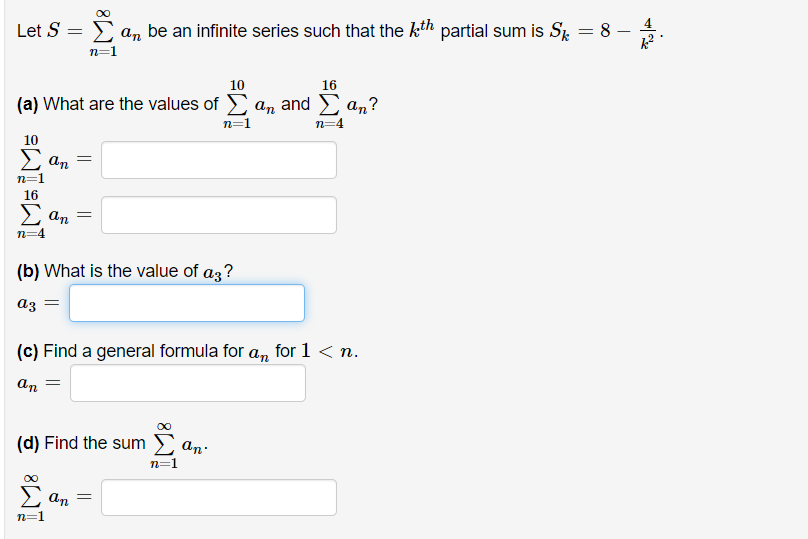The width and height of the screenshot is (808, 539).
Task: Click the answer box for sum n=4 to 16
Action: (x=219, y=215)
